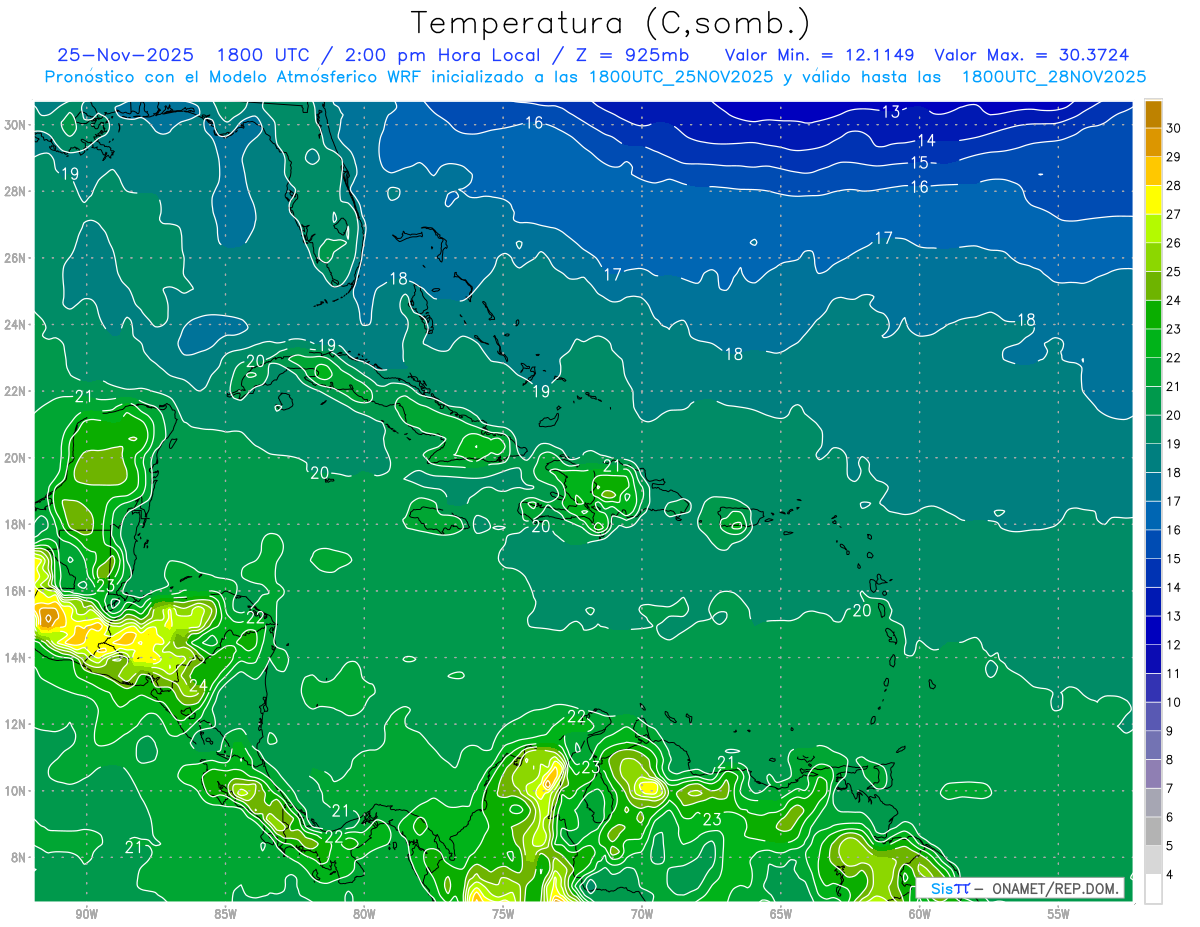This screenshot has width=1200, height=927.
Task: Click the colorbar legend label 12
Action: pos(1174,645)
